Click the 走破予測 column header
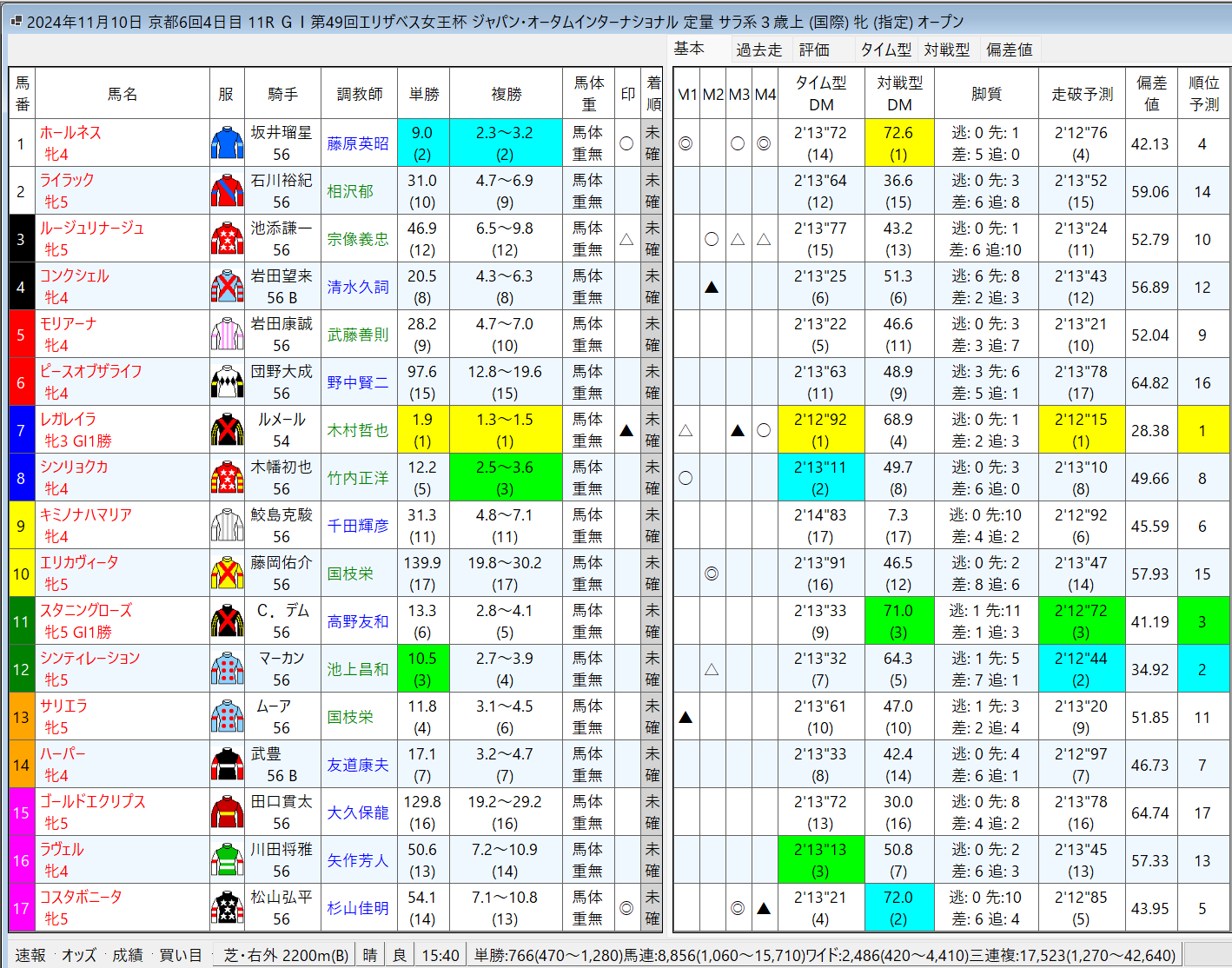The image size is (1232, 968). click(x=1082, y=94)
